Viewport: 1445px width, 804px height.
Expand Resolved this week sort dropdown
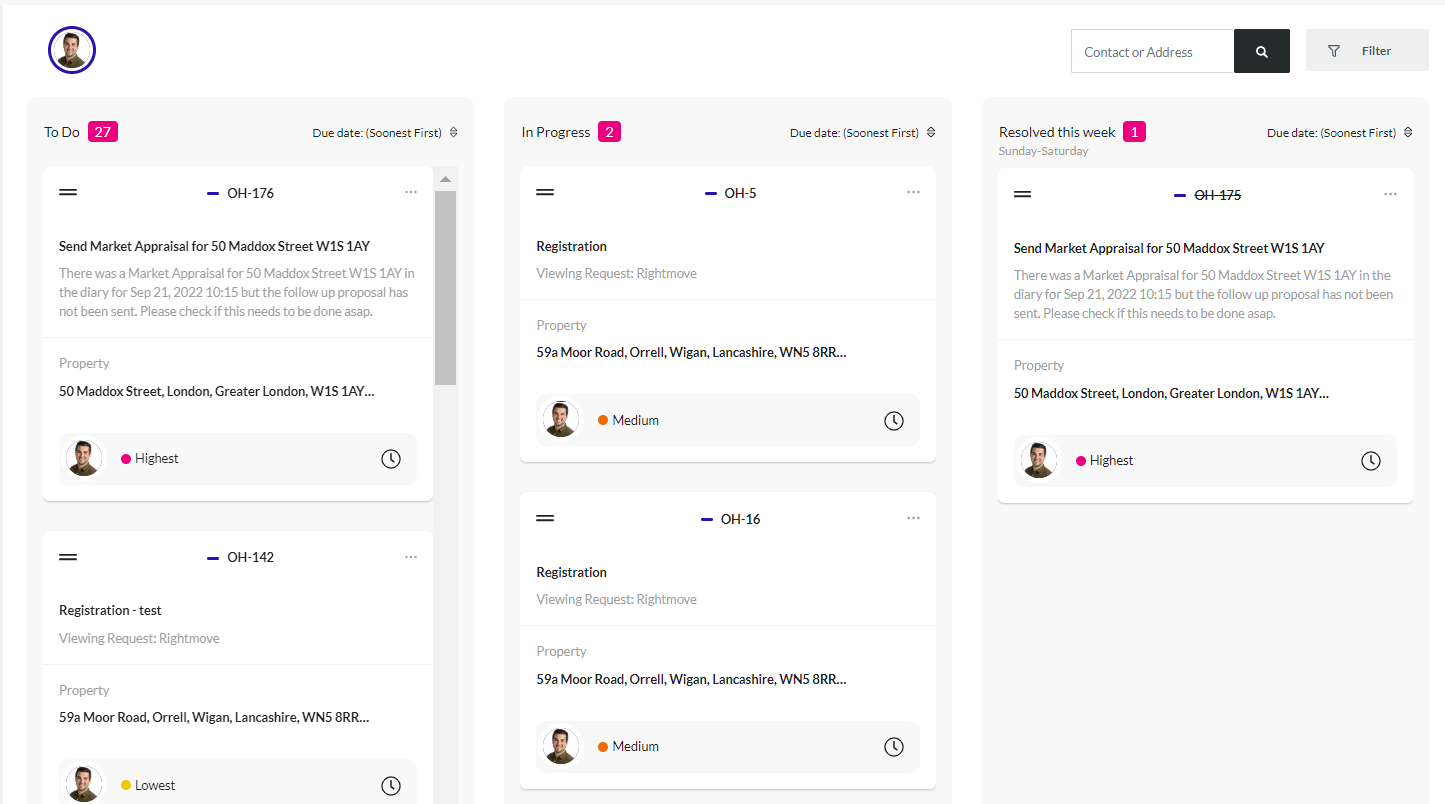point(1340,133)
